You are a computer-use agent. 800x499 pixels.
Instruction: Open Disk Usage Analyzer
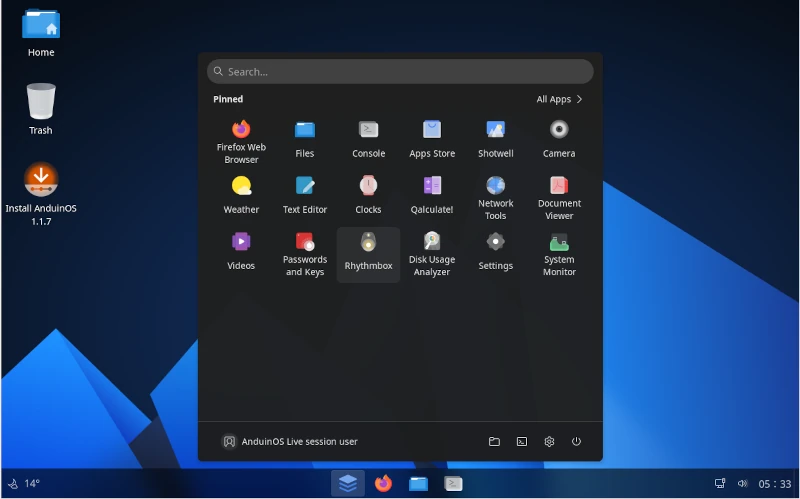pyautogui.click(x=432, y=254)
